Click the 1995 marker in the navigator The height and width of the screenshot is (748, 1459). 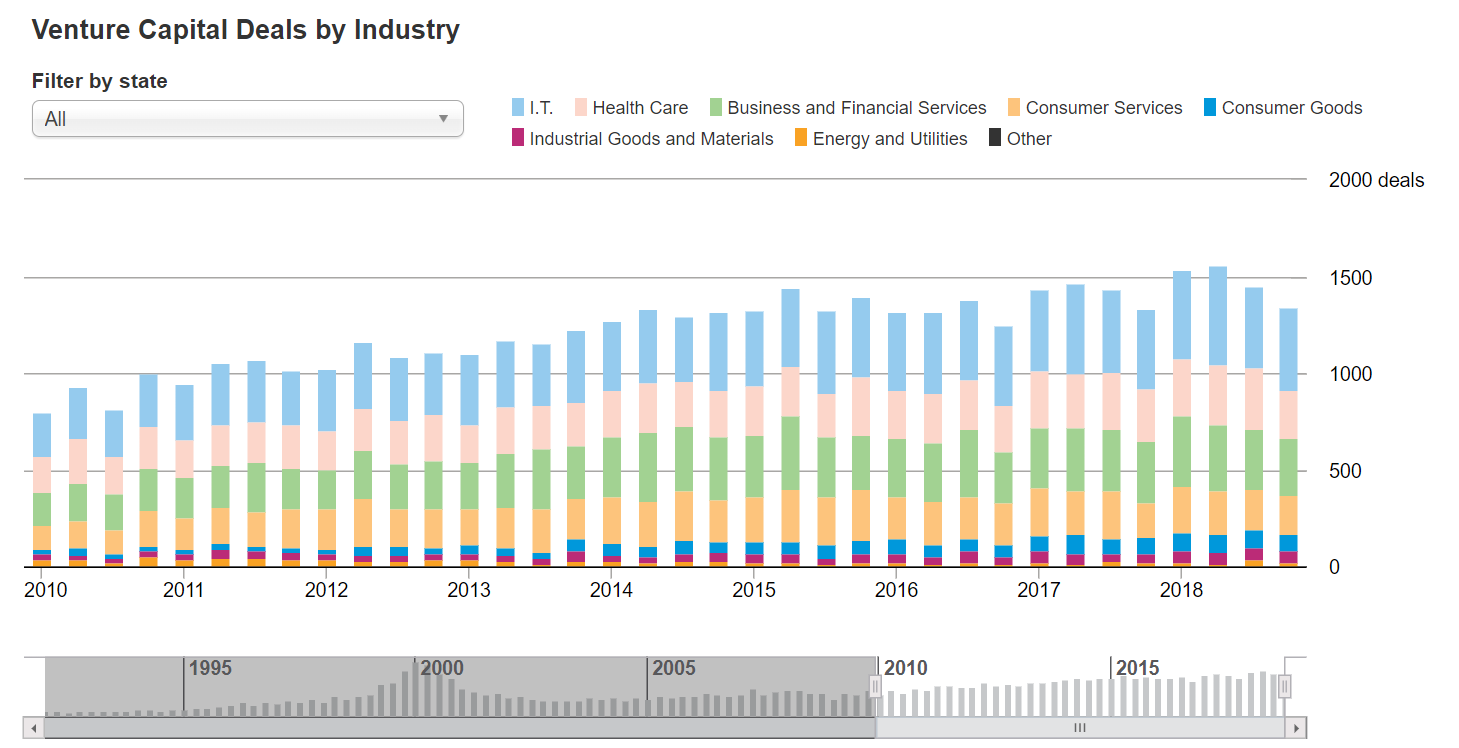210,668
